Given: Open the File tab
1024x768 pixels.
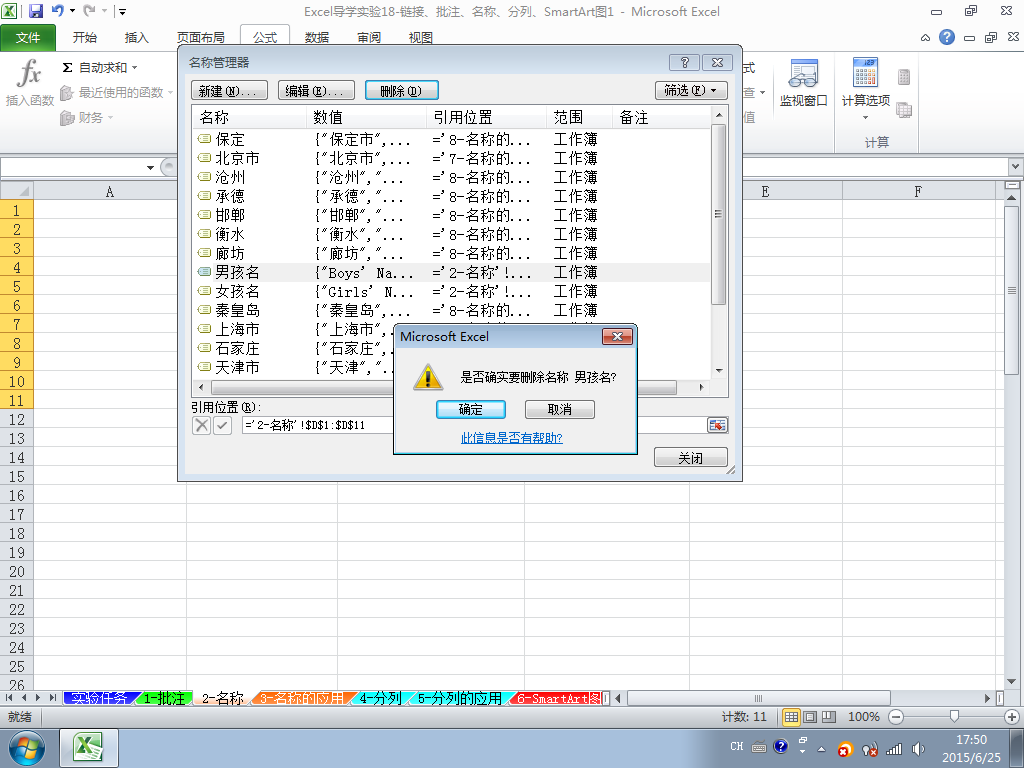Looking at the screenshot, I should pyautogui.click(x=28, y=38).
